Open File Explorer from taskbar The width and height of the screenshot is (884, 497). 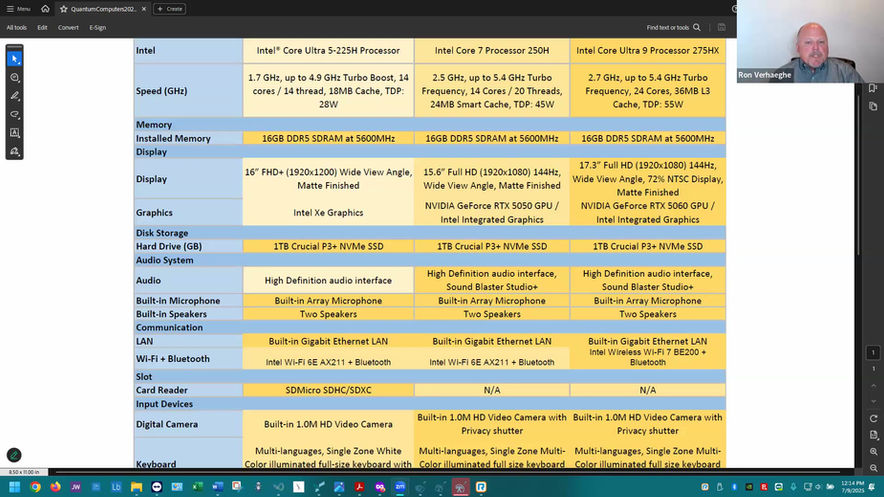click(136, 487)
